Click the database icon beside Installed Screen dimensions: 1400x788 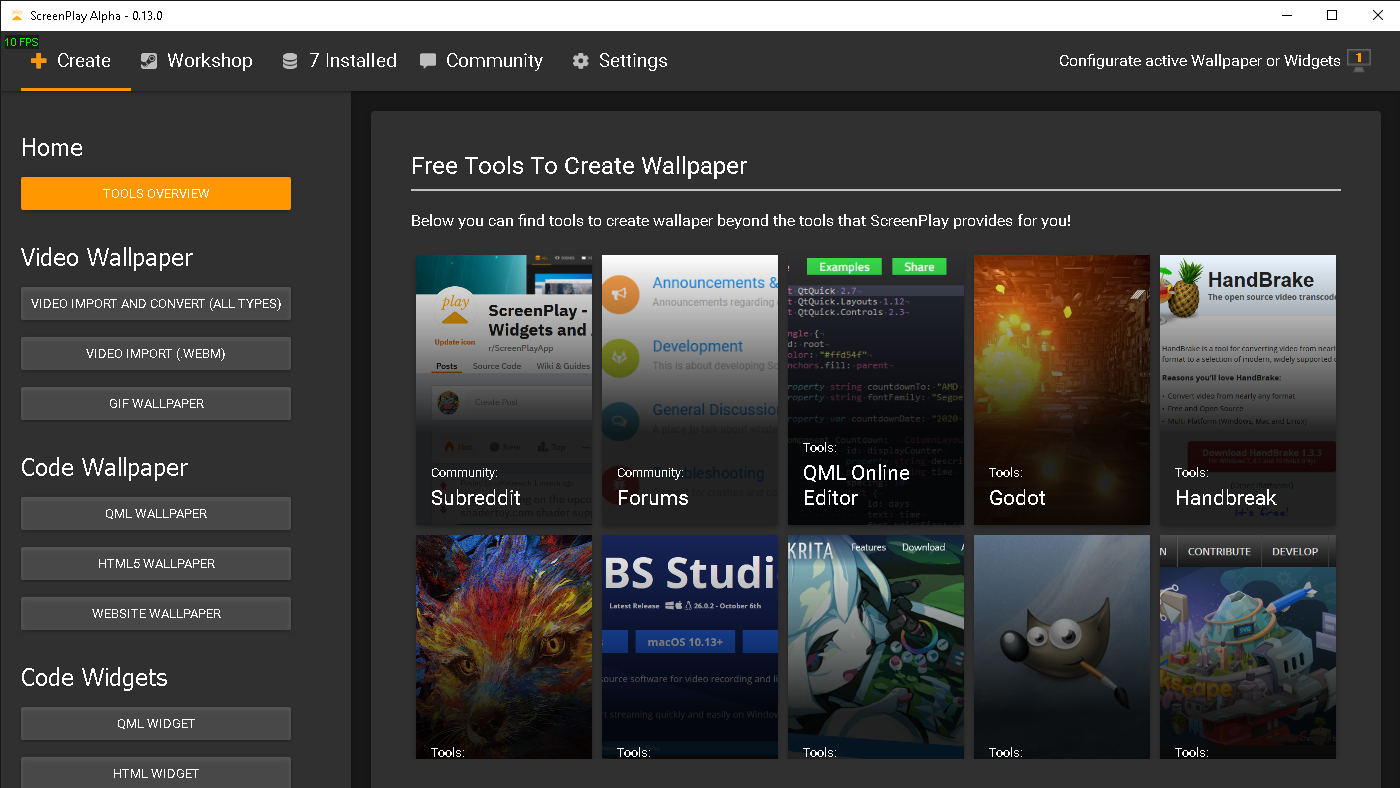[290, 61]
